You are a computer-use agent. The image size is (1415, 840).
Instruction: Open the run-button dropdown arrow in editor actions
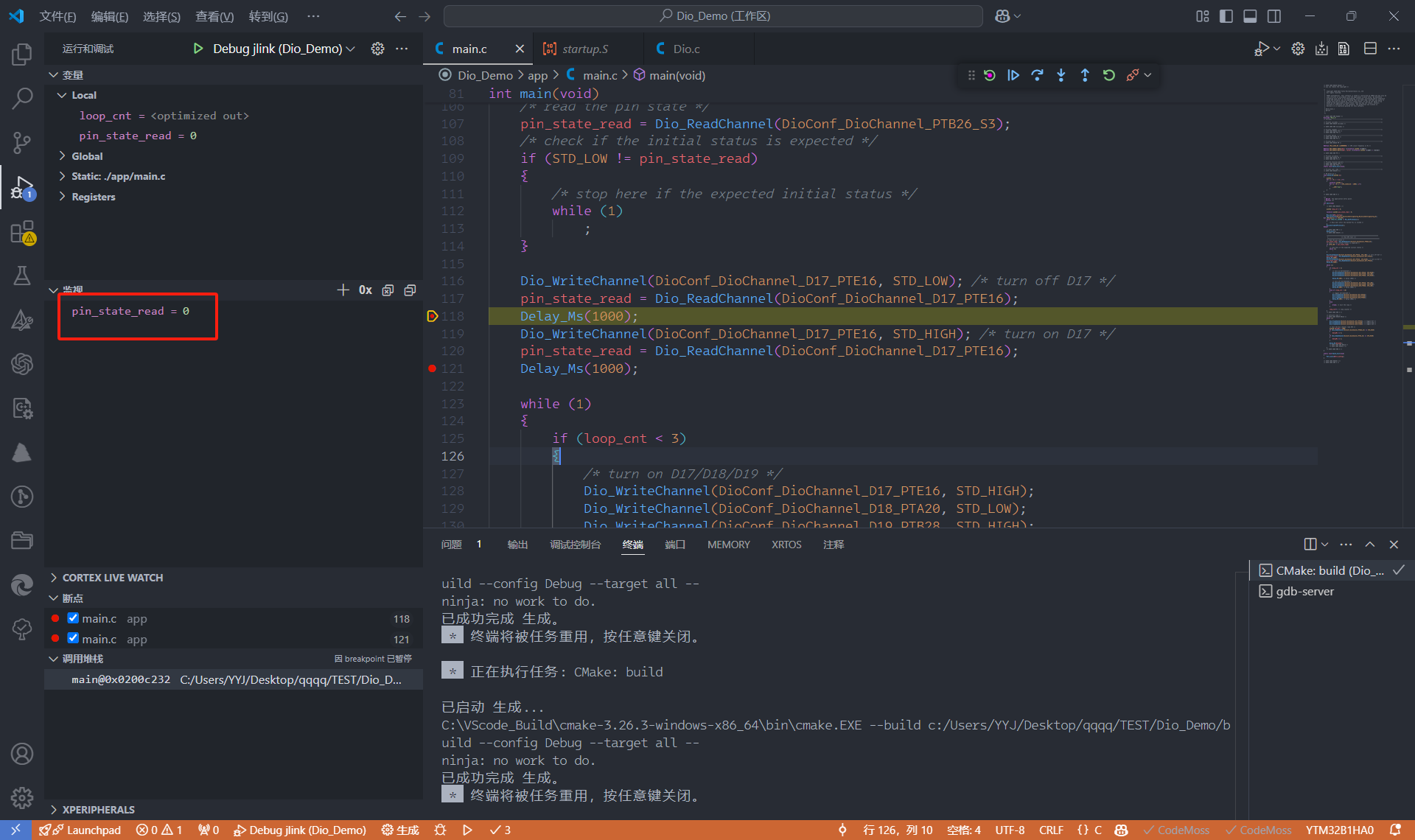[1276, 49]
